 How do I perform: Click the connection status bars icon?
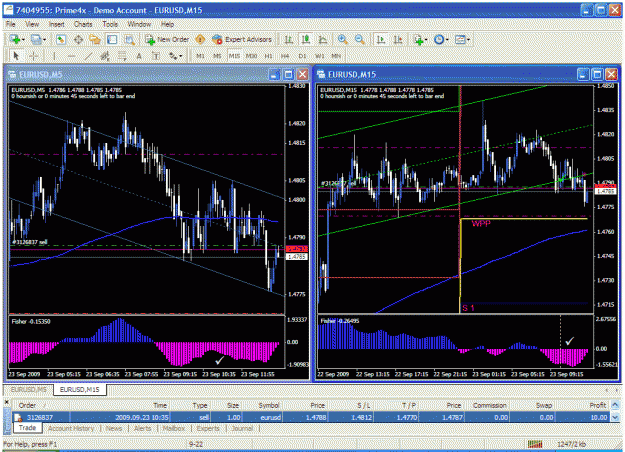[535, 444]
